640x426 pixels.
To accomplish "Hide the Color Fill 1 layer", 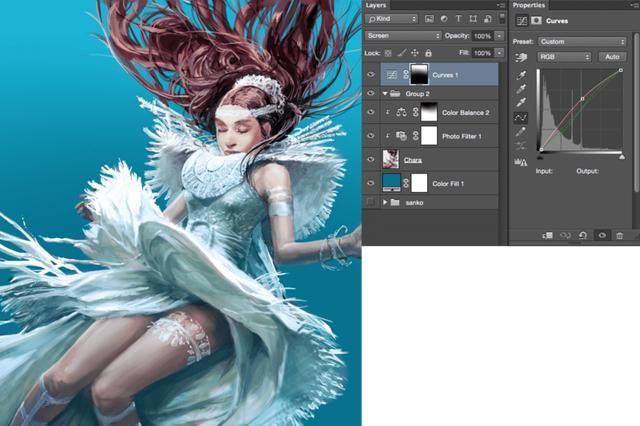I will pyautogui.click(x=371, y=183).
